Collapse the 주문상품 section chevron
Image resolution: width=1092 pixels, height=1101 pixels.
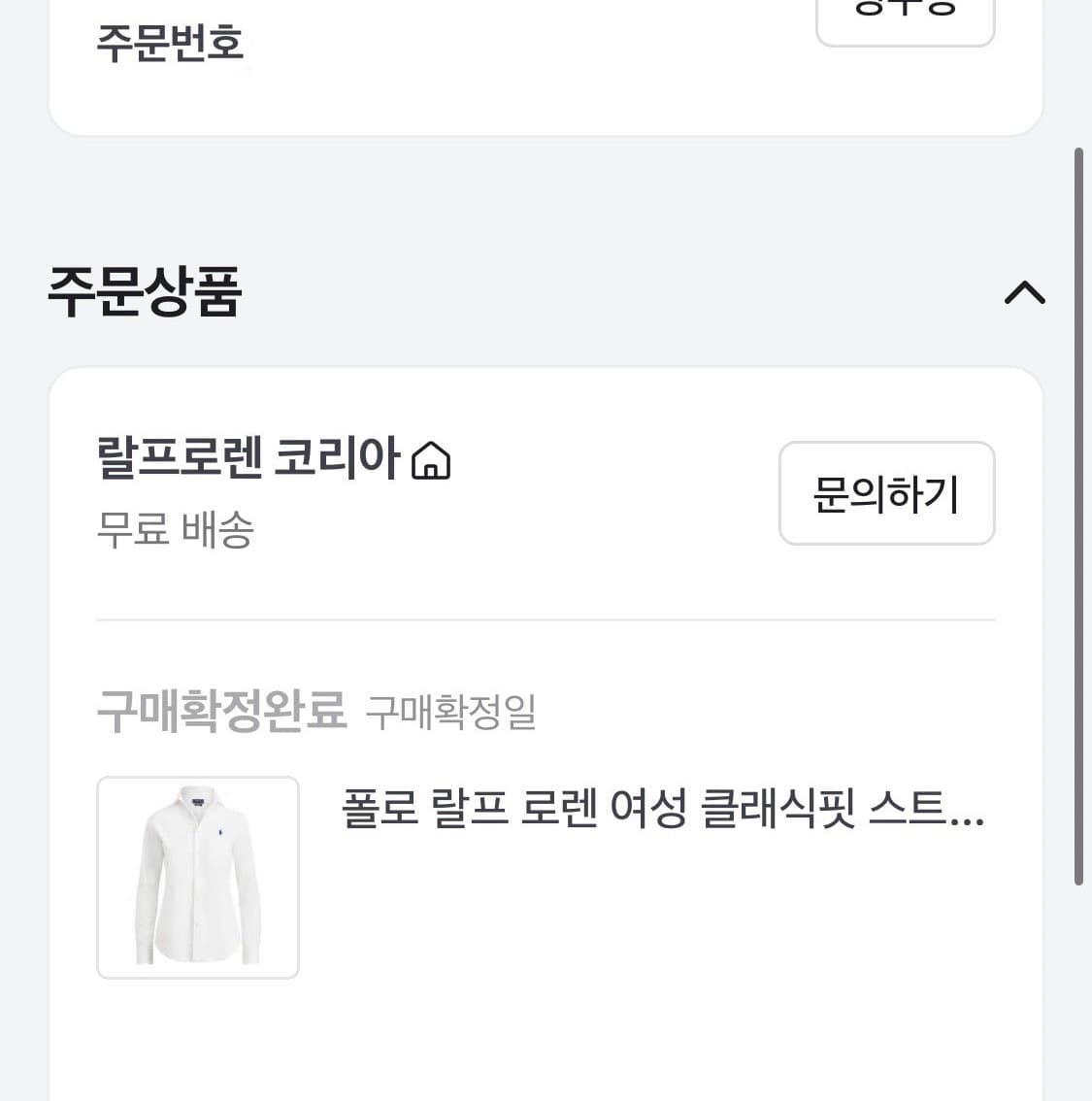(x=1024, y=292)
